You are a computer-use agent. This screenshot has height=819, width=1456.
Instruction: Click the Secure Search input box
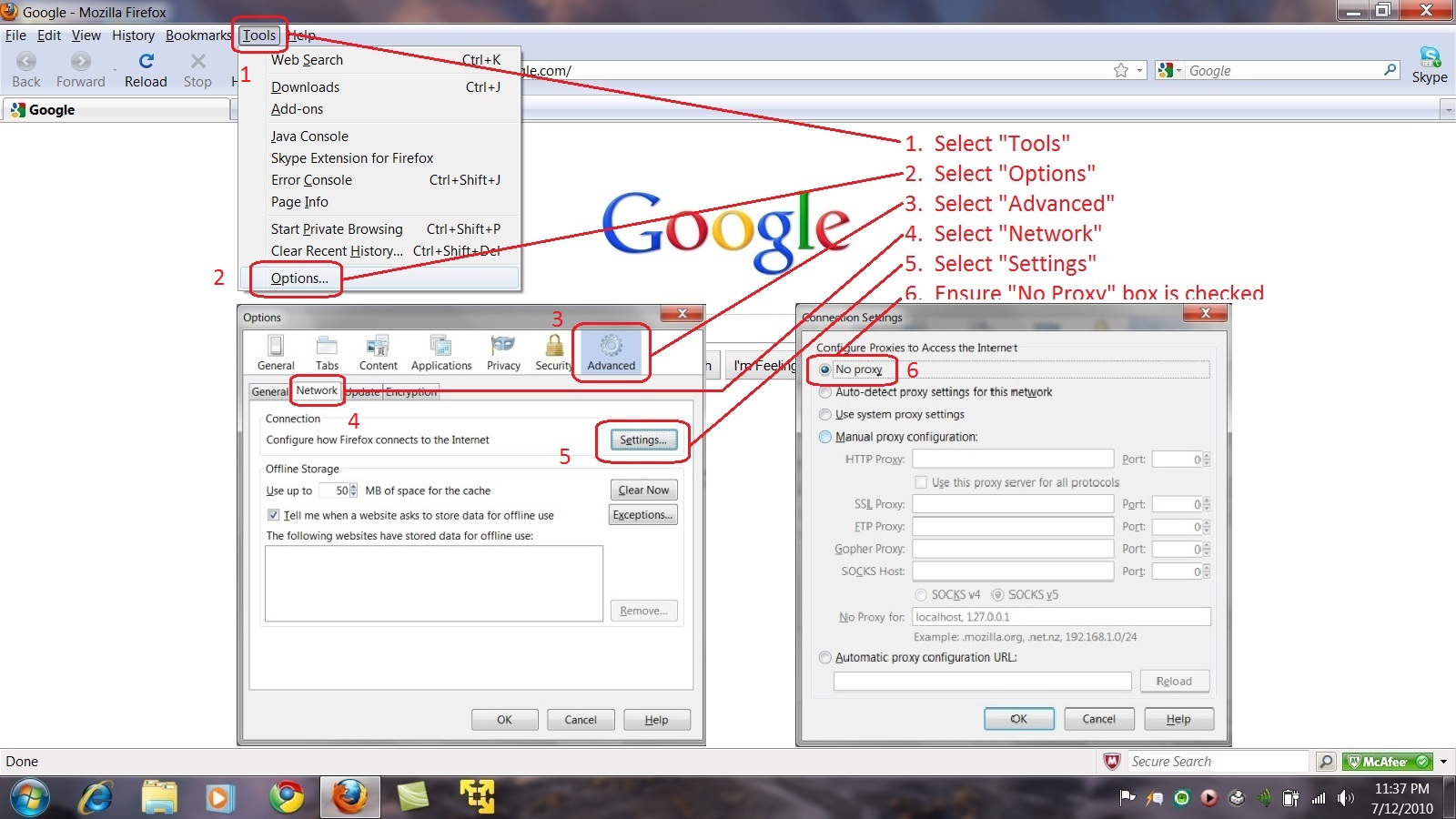click(x=1218, y=762)
